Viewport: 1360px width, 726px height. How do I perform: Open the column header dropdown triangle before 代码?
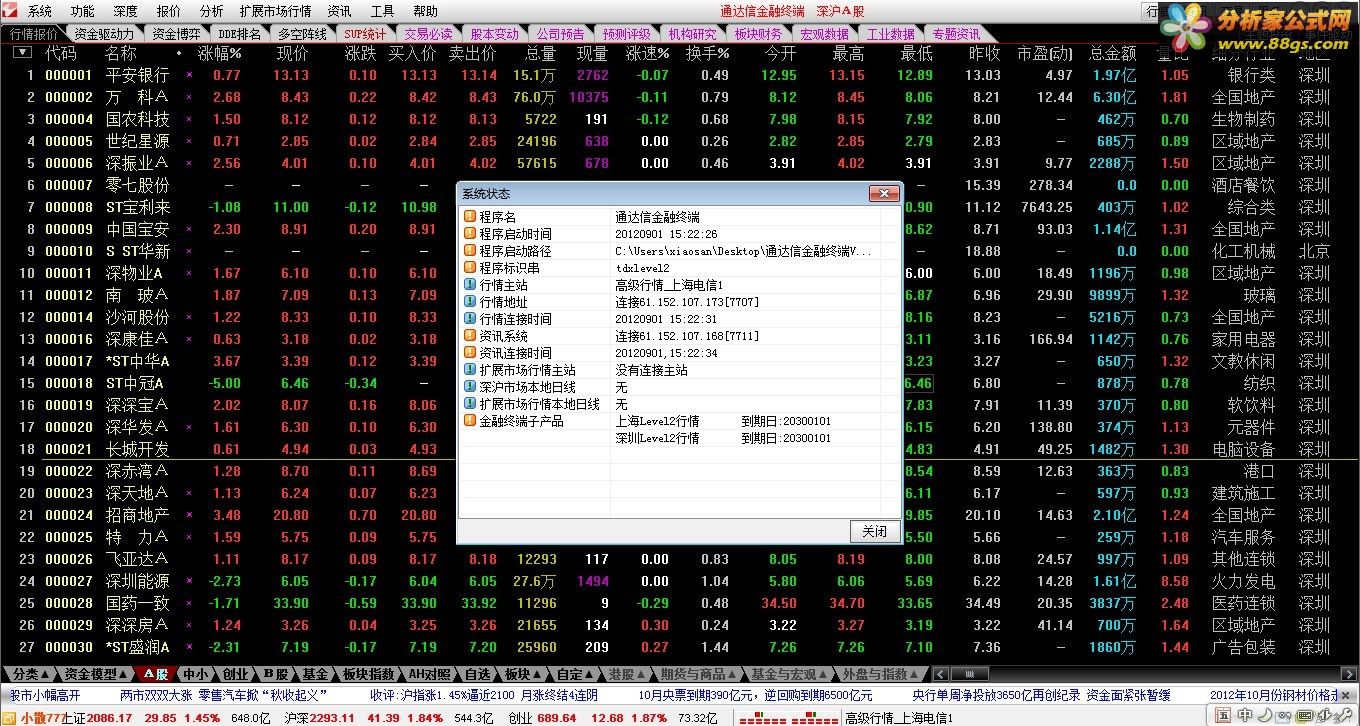[21, 53]
